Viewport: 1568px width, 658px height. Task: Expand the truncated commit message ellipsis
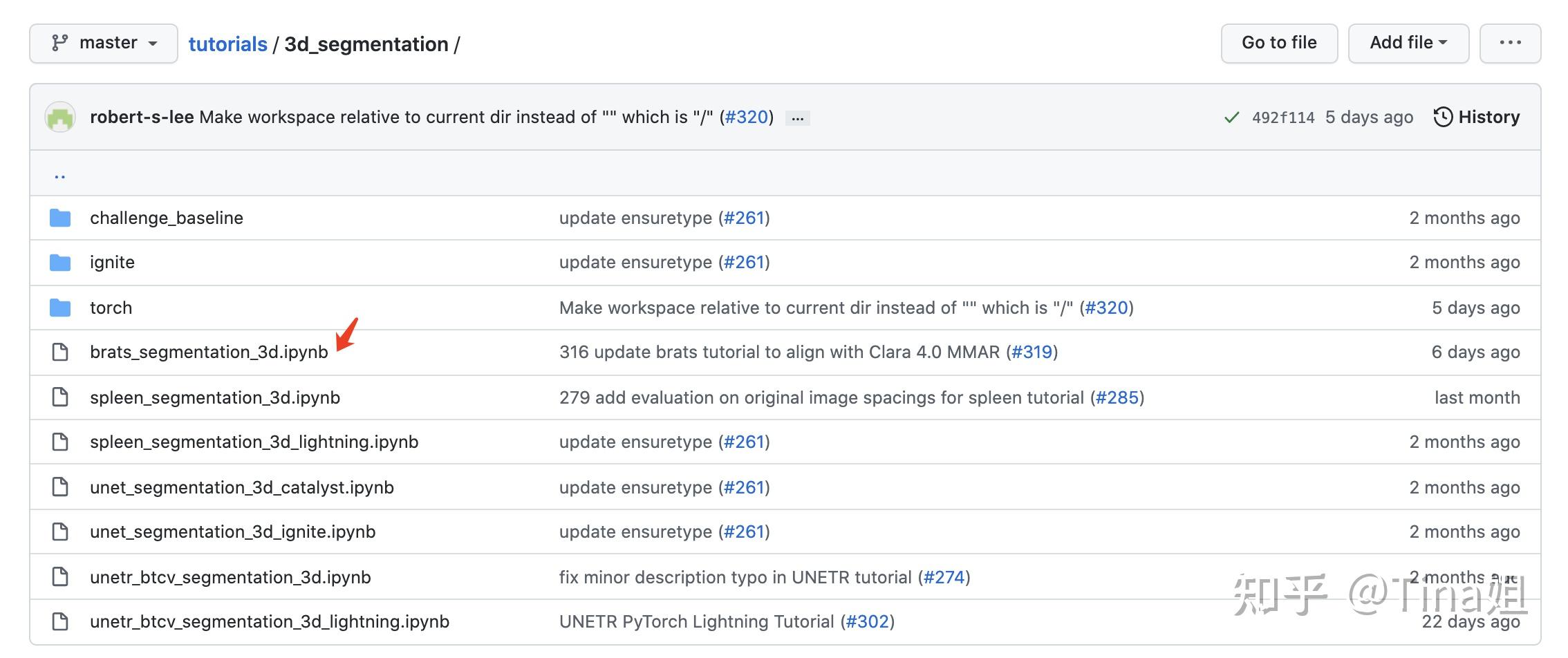(798, 118)
